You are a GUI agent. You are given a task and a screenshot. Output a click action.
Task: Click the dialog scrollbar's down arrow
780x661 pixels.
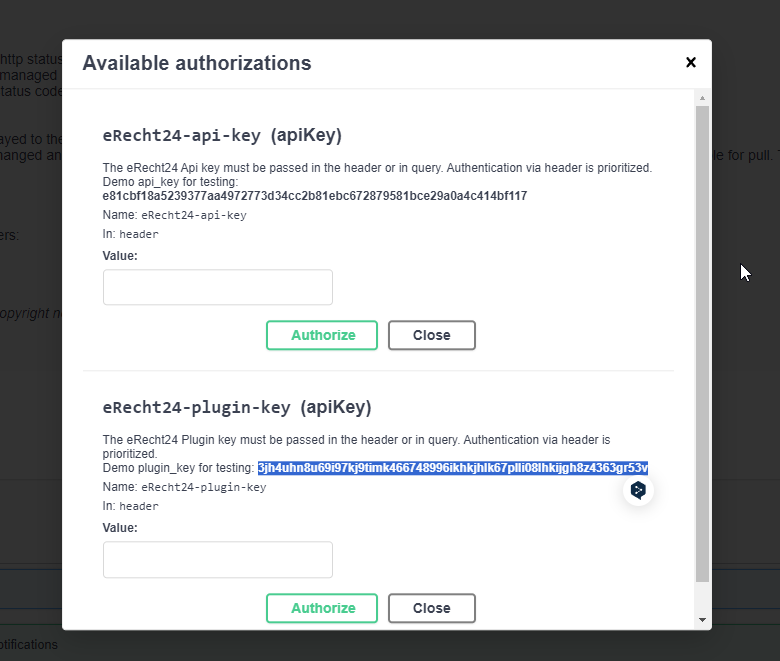coord(702,620)
